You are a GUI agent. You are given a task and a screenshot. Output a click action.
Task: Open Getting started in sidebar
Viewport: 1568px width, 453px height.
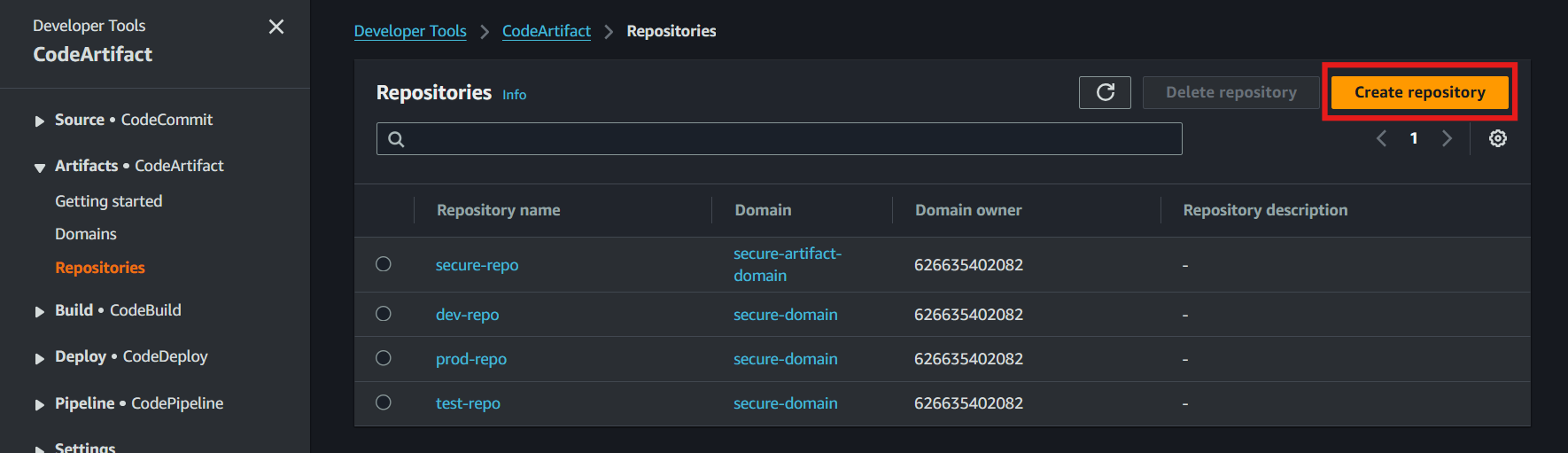coord(109,201)
